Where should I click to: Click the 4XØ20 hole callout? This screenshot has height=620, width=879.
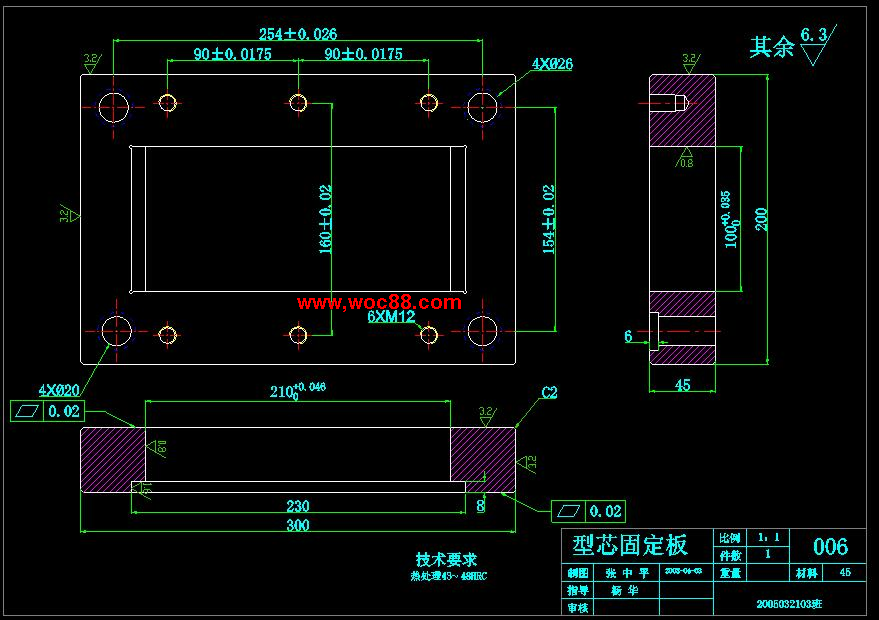pos(59,390)
